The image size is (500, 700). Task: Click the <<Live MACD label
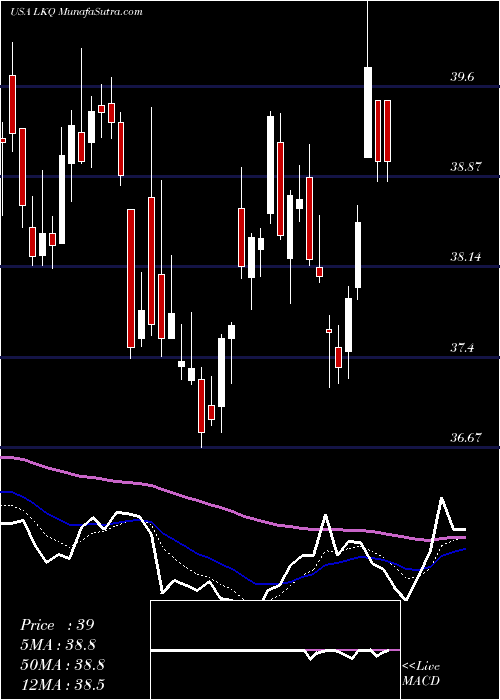(421, 674)
